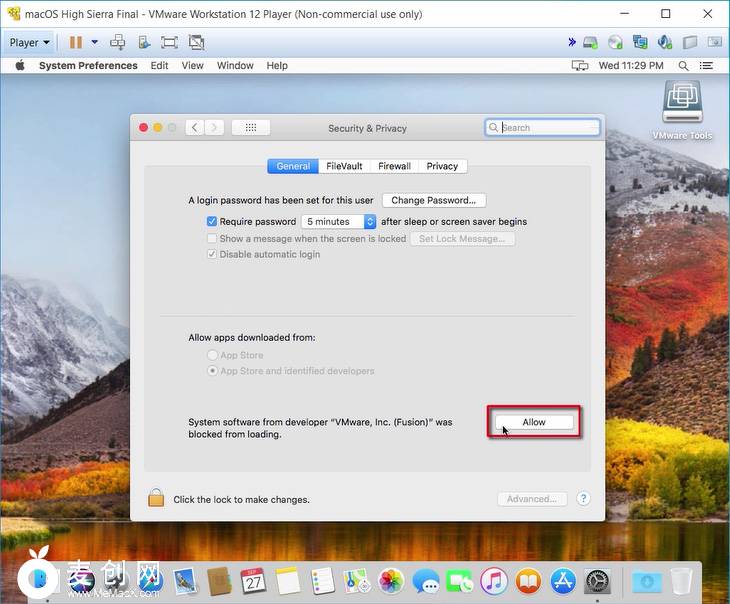Click the lock icon to make changes

[x=156, y=498]
